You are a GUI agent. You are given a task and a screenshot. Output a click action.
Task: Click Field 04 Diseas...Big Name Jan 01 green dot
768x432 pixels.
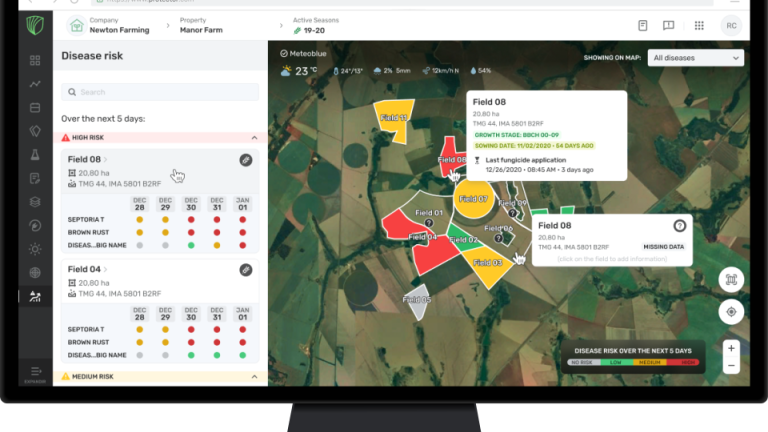(x=242, y=355)
